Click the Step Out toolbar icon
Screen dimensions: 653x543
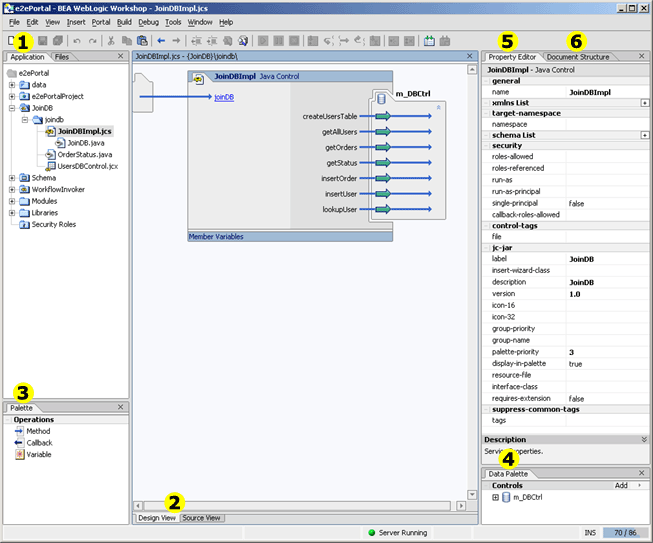pyautogui.click(x=359, y=40)
